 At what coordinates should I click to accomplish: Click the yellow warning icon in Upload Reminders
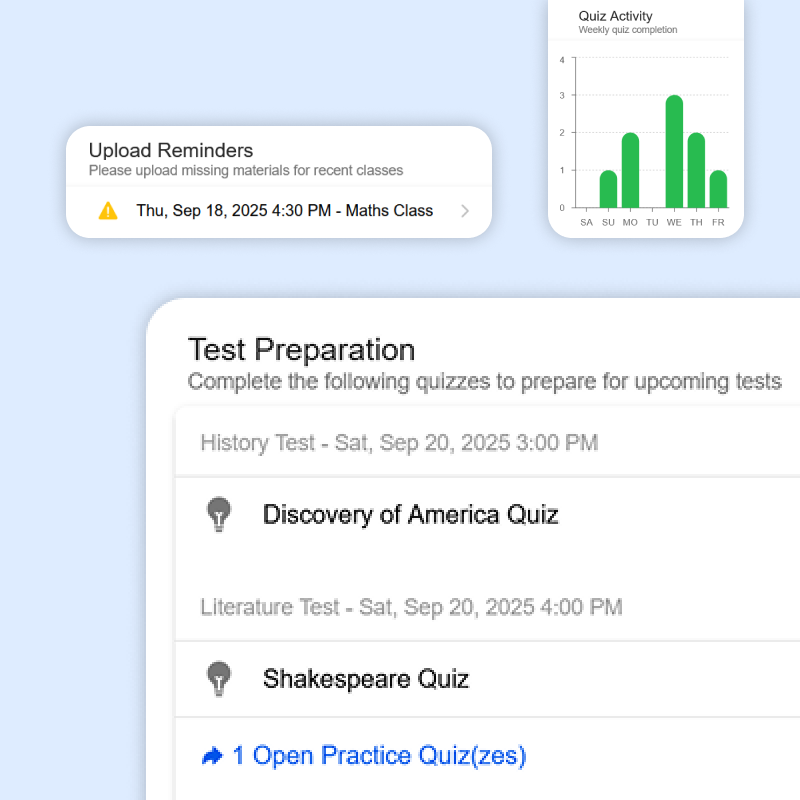click(x=108, y=211)
